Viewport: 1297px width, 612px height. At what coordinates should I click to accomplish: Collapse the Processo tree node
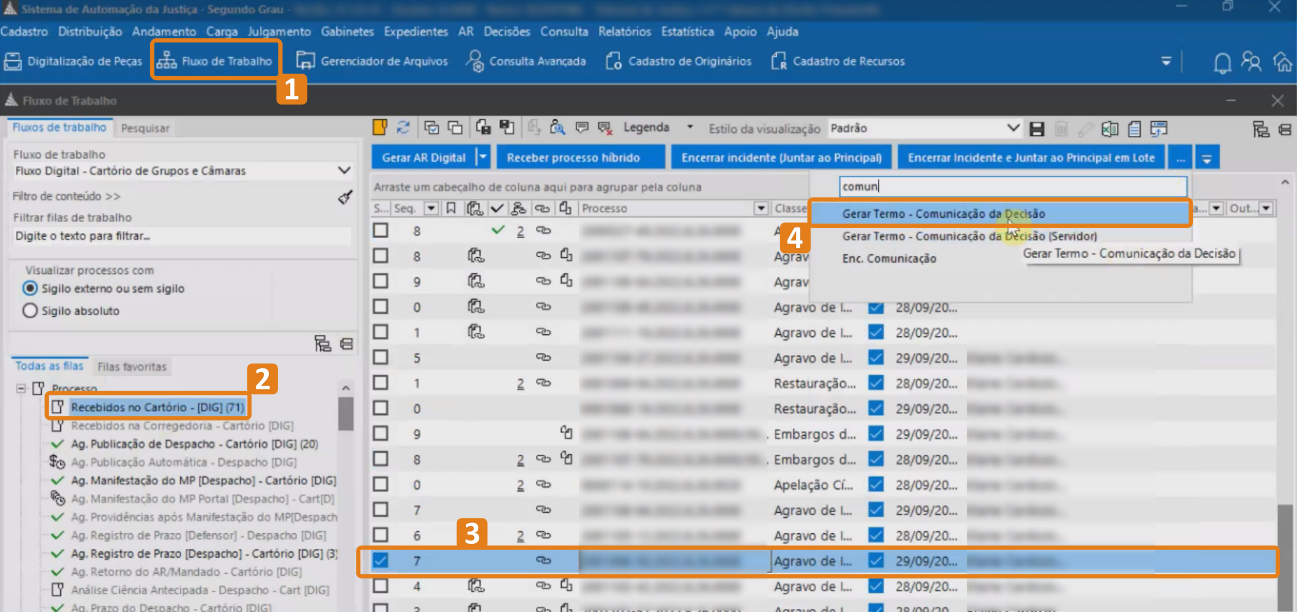coord(21,388)
